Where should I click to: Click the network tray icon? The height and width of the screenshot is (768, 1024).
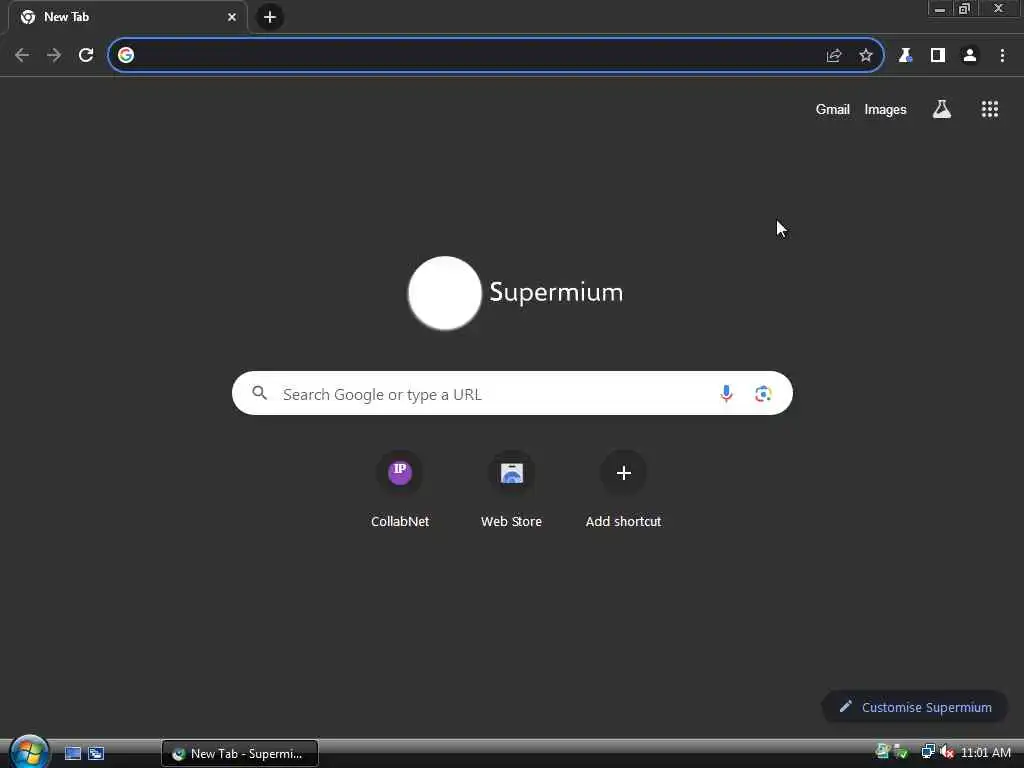[x=927, y=752]
